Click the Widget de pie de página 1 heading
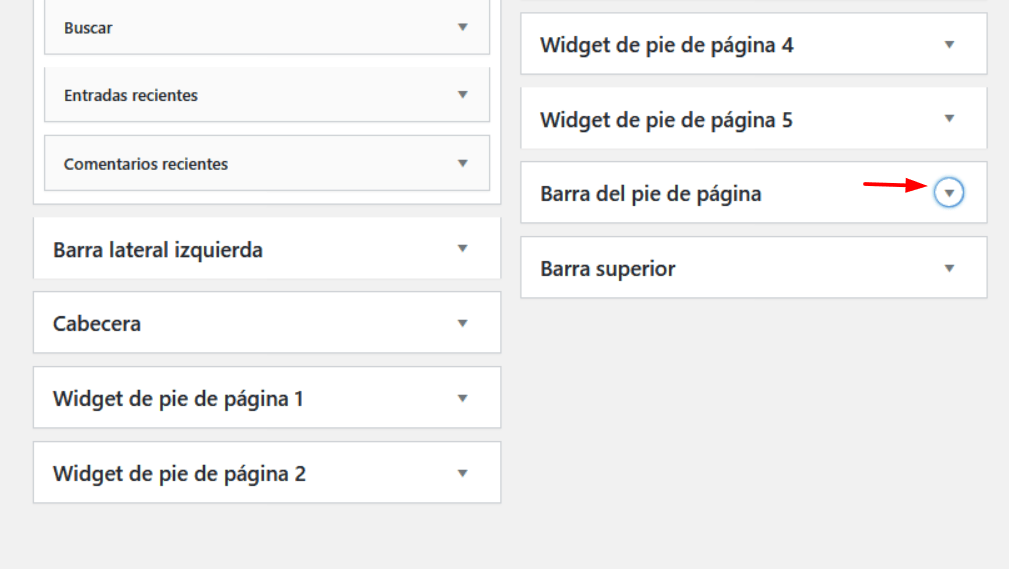1009x569 pixels. tap(178, 400)
